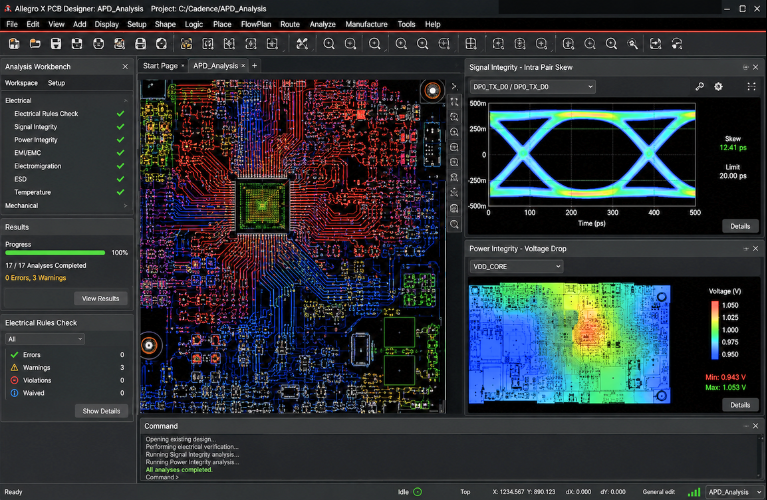Click Details in the Signal Integrity panel
Viewport: 767px width, 500px height.
tap(740, 226)
